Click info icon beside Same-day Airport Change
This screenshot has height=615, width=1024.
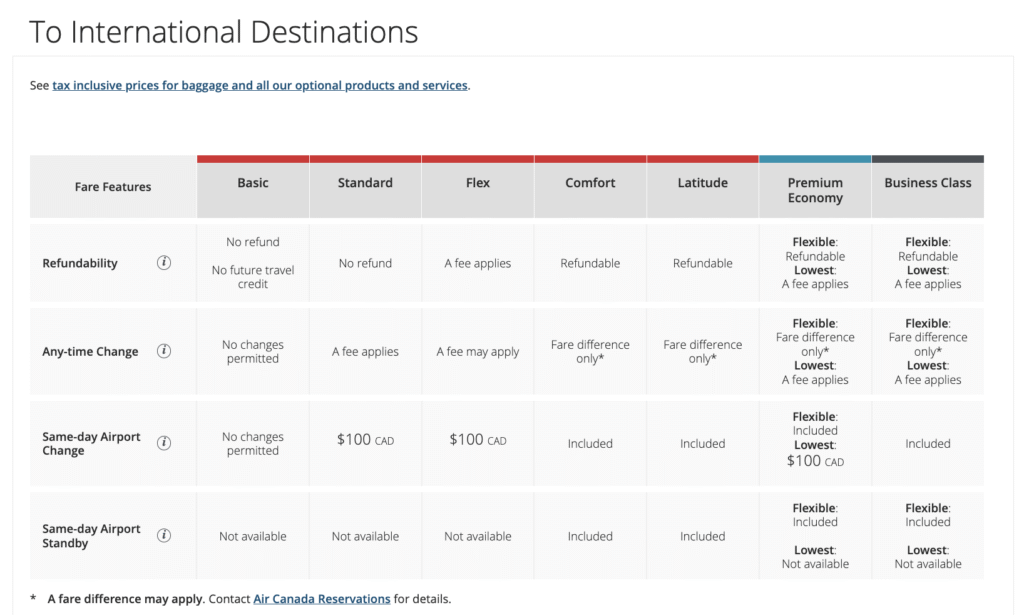point(164,443)
